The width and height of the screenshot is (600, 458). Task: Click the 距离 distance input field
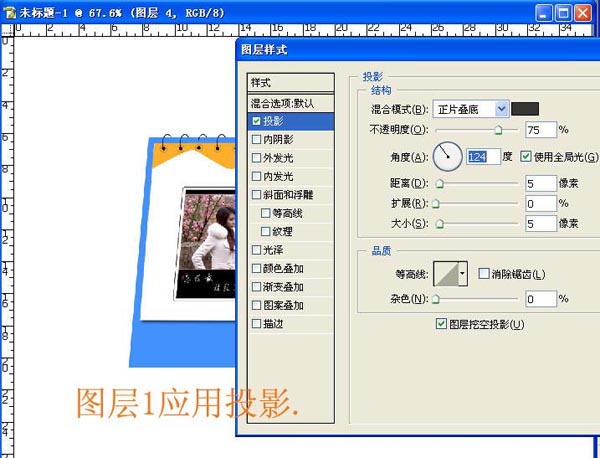click(540, 183)
